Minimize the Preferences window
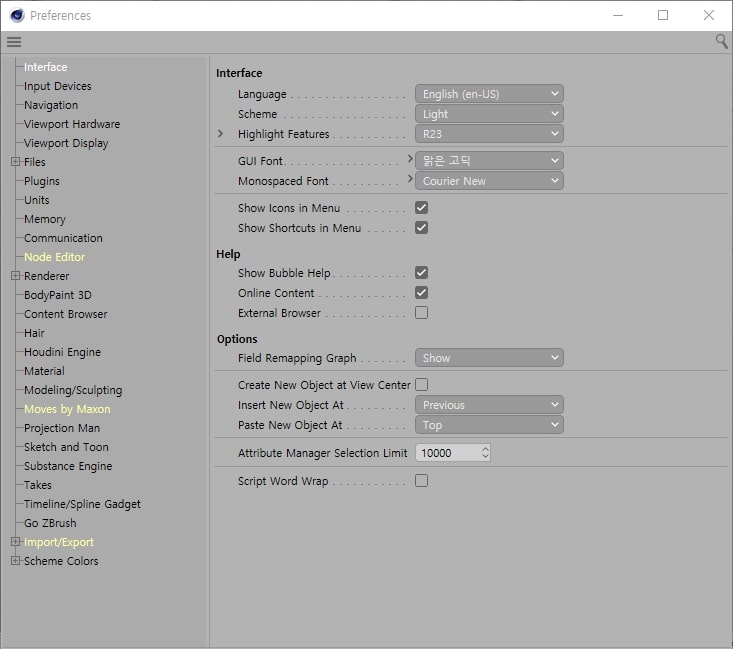Viewport: 733px width, 649px height. pyautogui.click(x=618, y=15)
